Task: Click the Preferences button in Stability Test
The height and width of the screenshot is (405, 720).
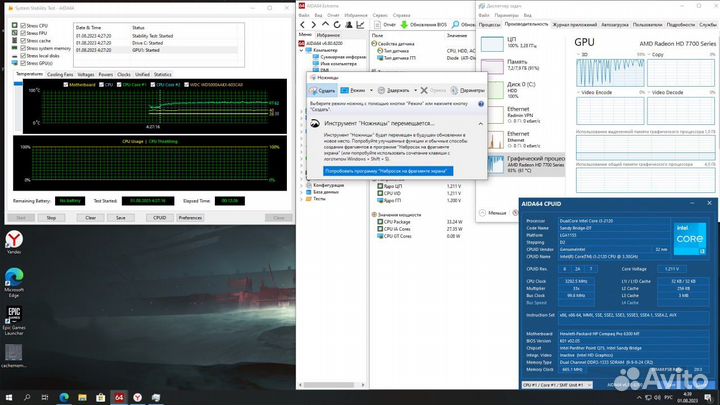Action: point(190,218)
